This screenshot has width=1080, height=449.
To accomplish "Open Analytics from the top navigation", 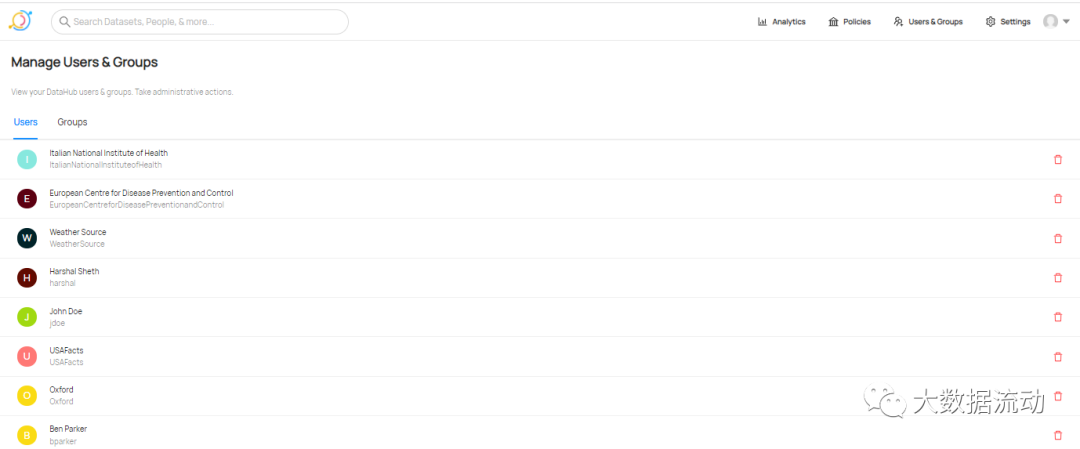I will (x=781, y=21).
